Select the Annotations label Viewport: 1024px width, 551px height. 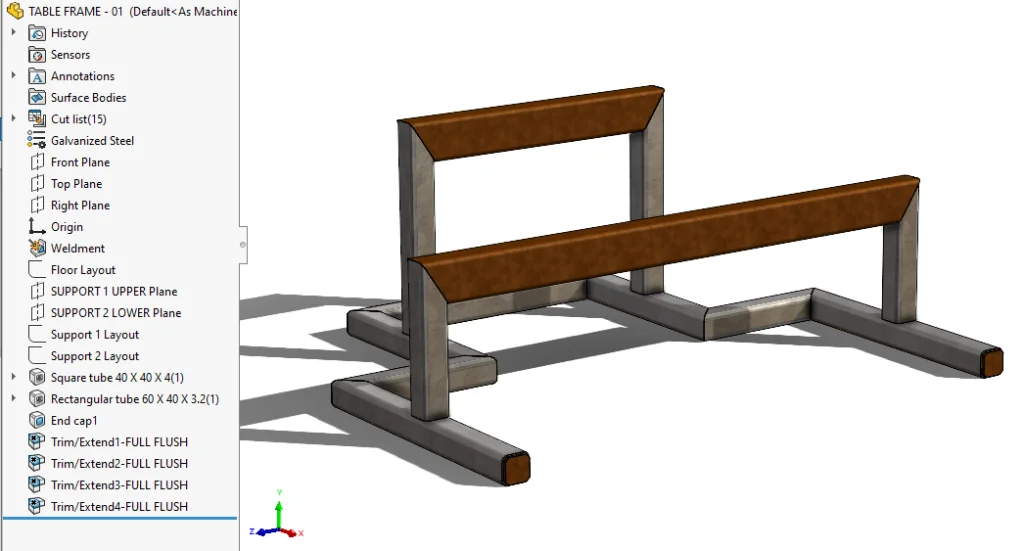[83, 76]
